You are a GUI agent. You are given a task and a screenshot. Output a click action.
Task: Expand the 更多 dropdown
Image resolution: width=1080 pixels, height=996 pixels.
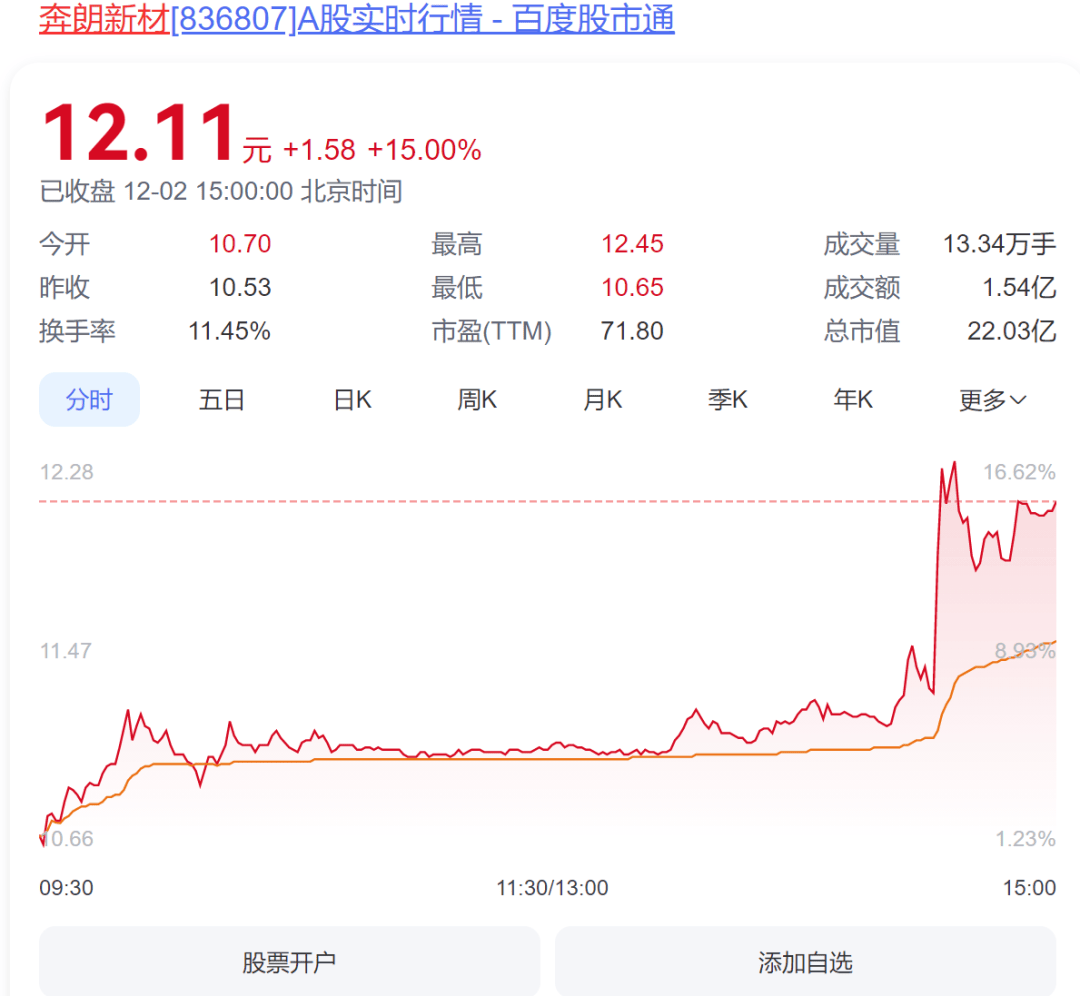pos(993,400)
